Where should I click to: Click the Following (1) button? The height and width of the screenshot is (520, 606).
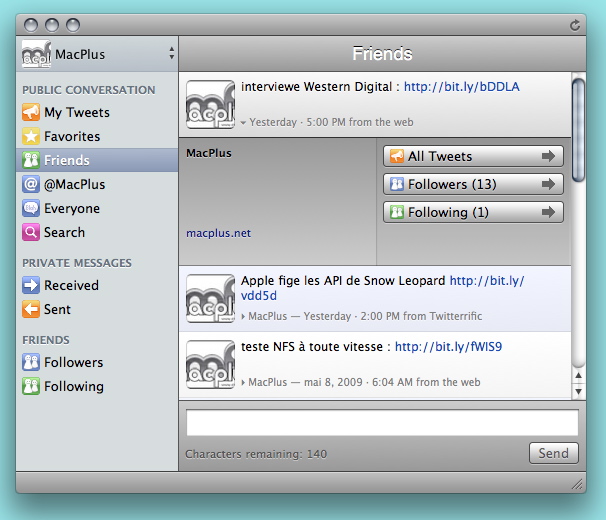[473, 212]
